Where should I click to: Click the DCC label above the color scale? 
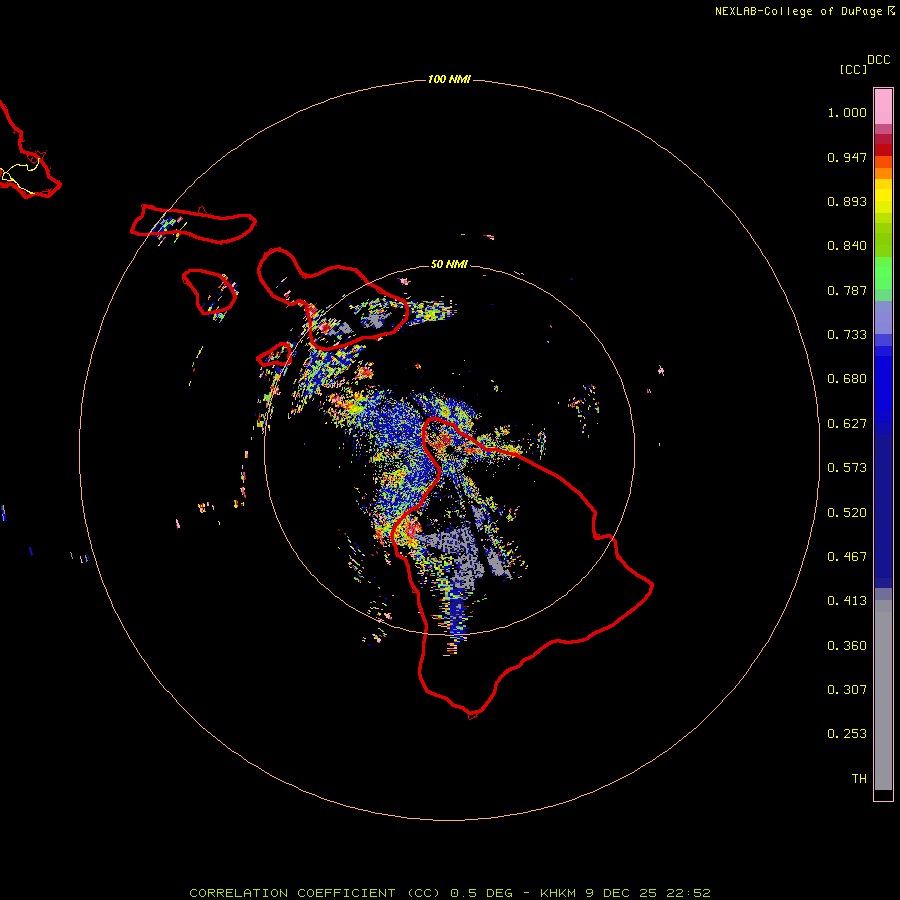(x=879, y=60)
